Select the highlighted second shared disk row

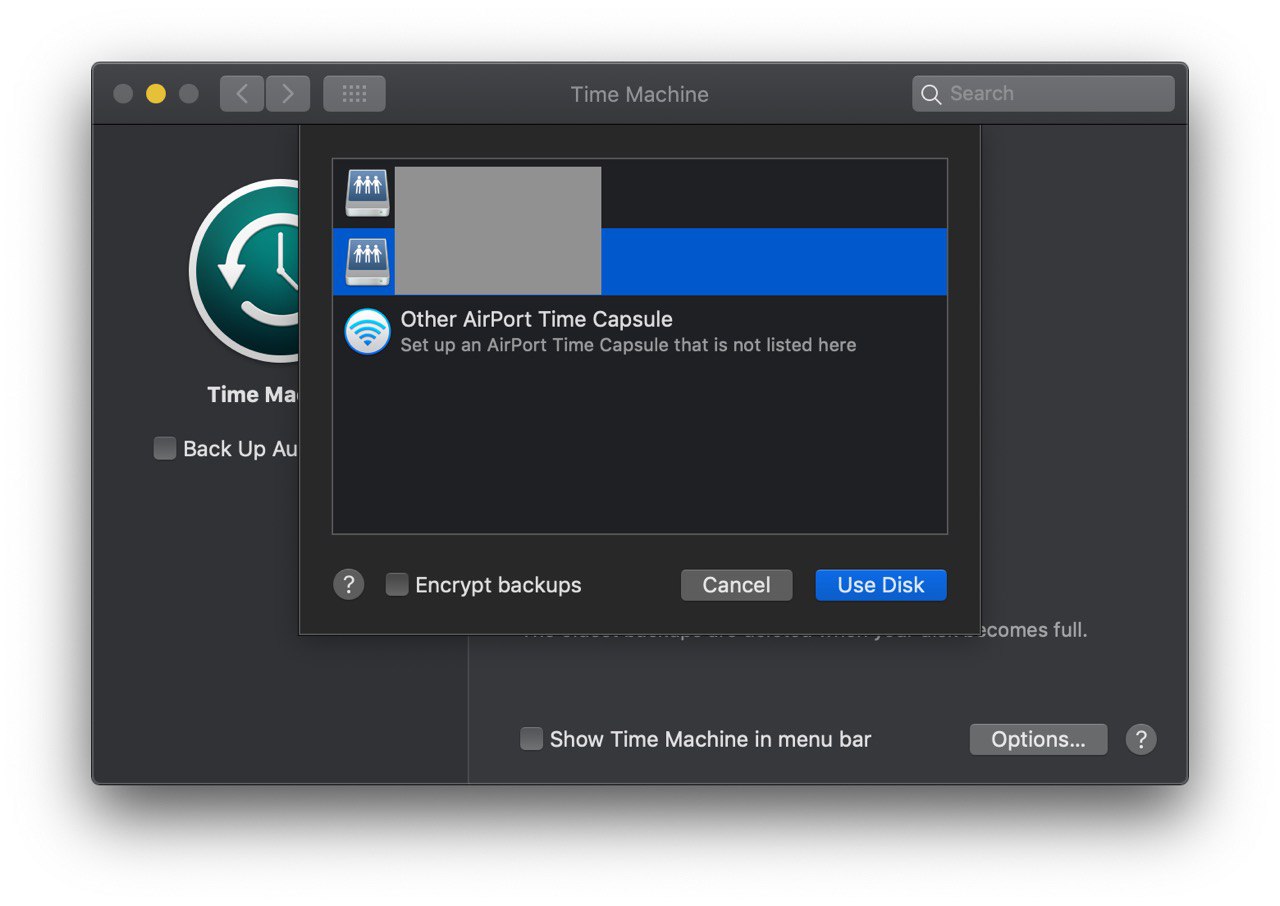(640, 262)
